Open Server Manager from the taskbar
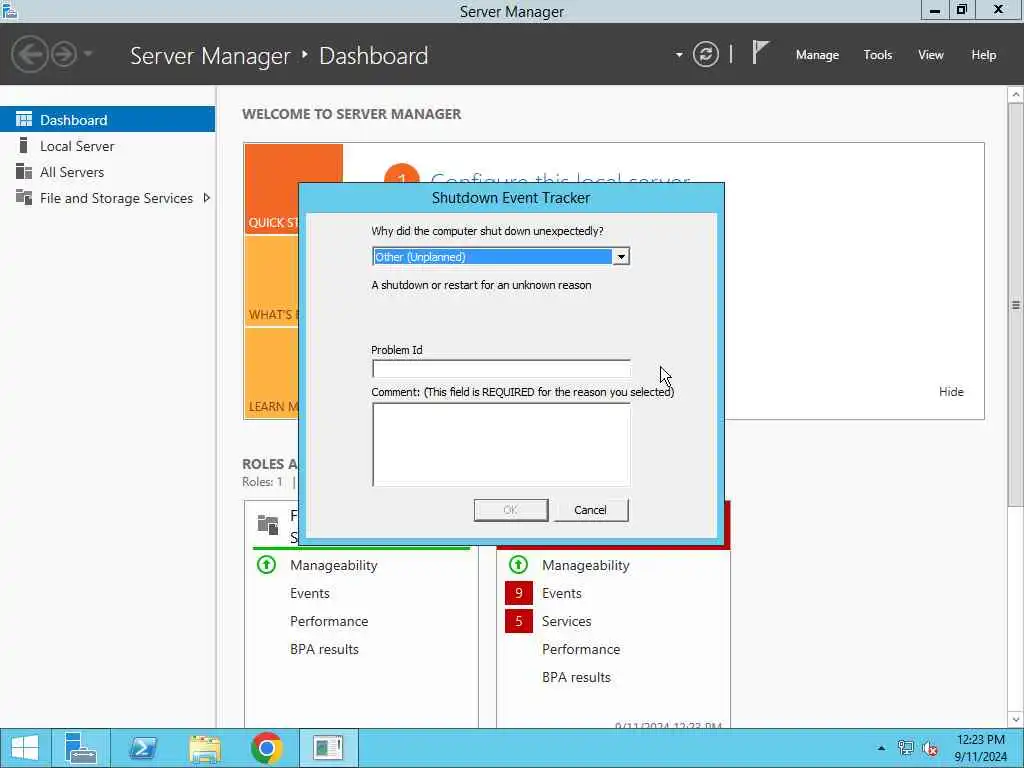This screenshot has height=768, width=1024. pyautogui.click(x=81, y=748)
